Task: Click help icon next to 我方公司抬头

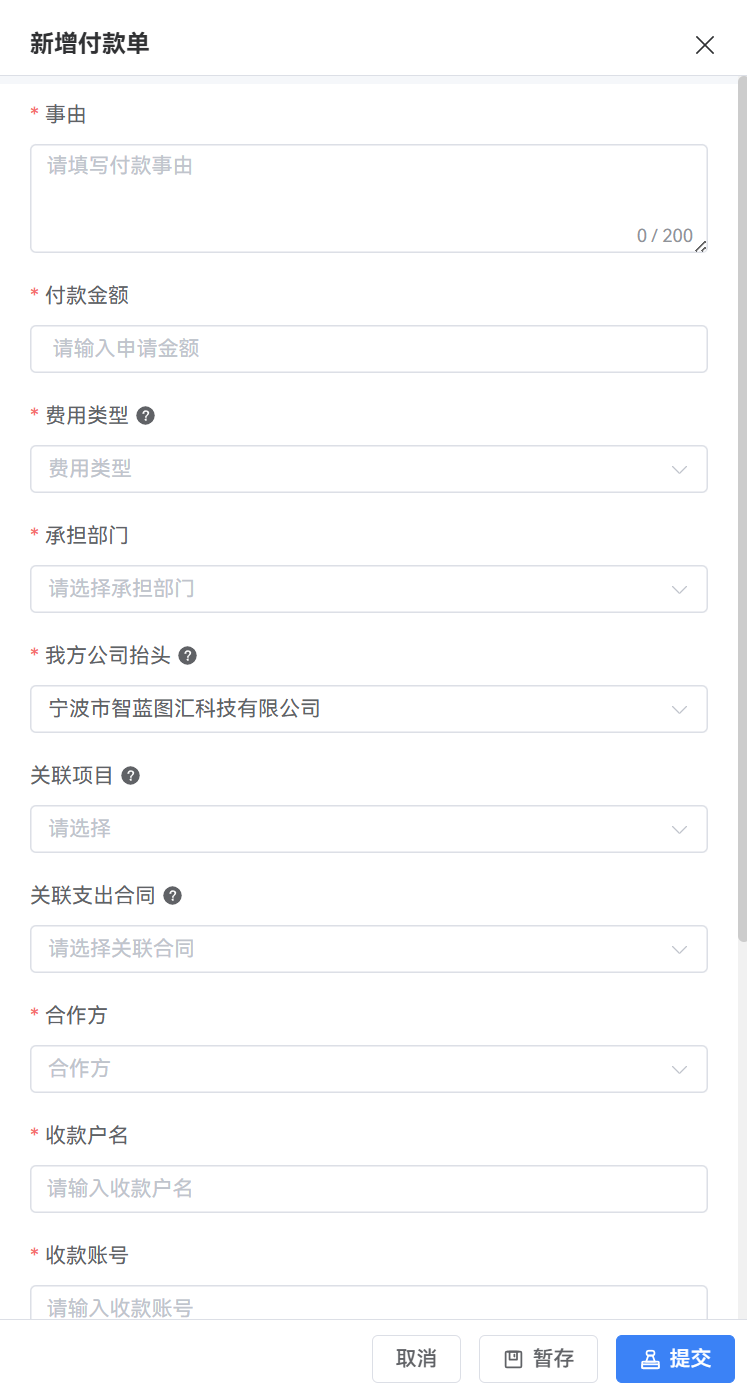Action: [x=187, y=656]
